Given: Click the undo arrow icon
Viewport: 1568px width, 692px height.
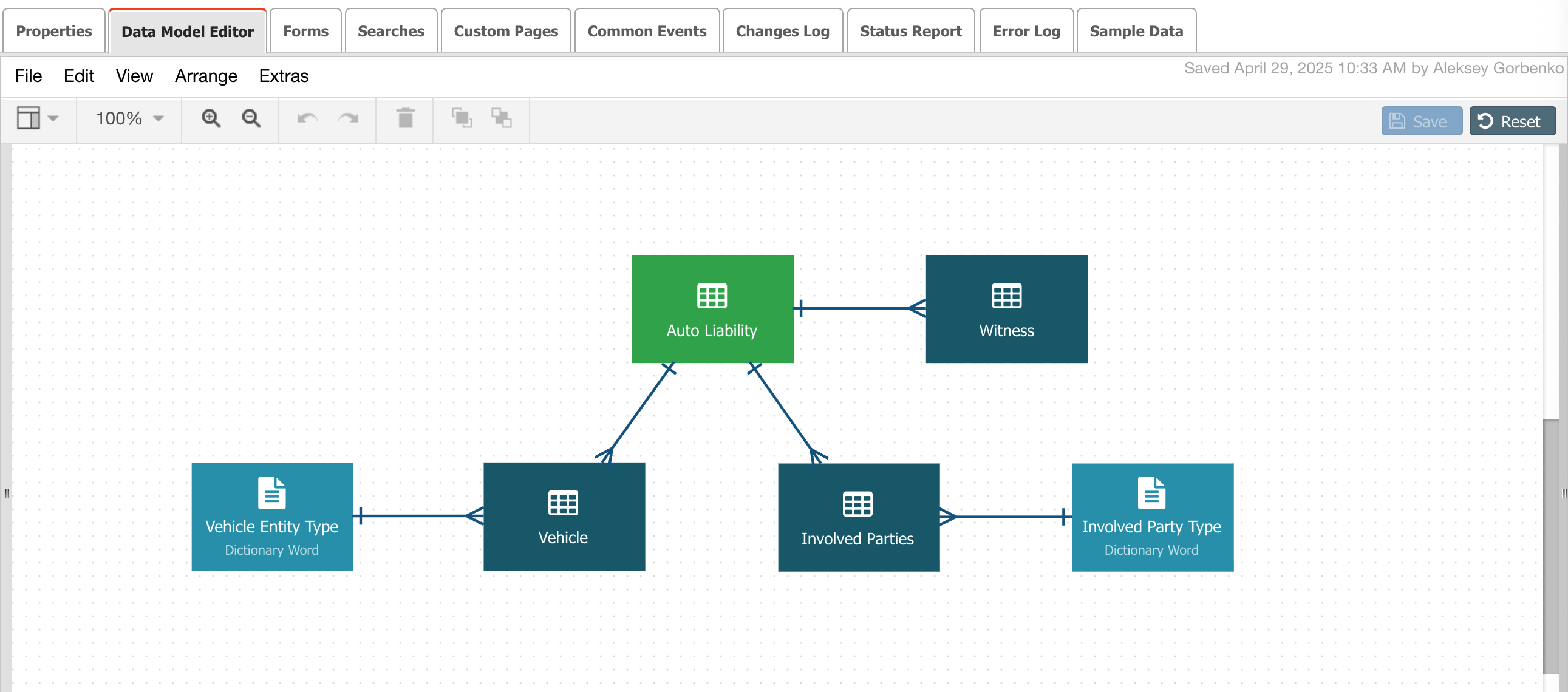Looking at the screenshot, I should tap(307, 118).
